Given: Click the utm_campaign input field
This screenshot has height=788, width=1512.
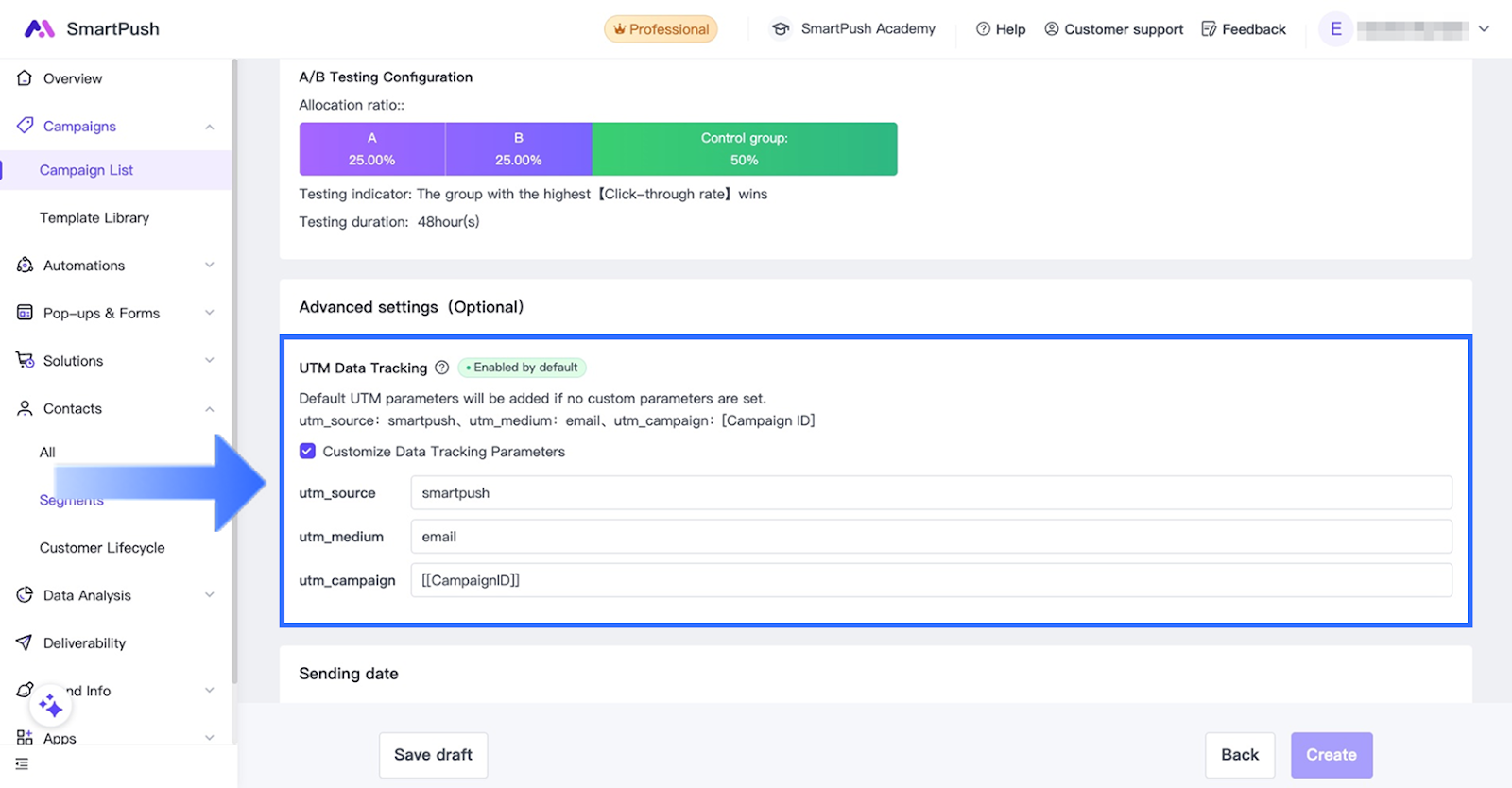Looking at the screenshot, I should (931, 580).
